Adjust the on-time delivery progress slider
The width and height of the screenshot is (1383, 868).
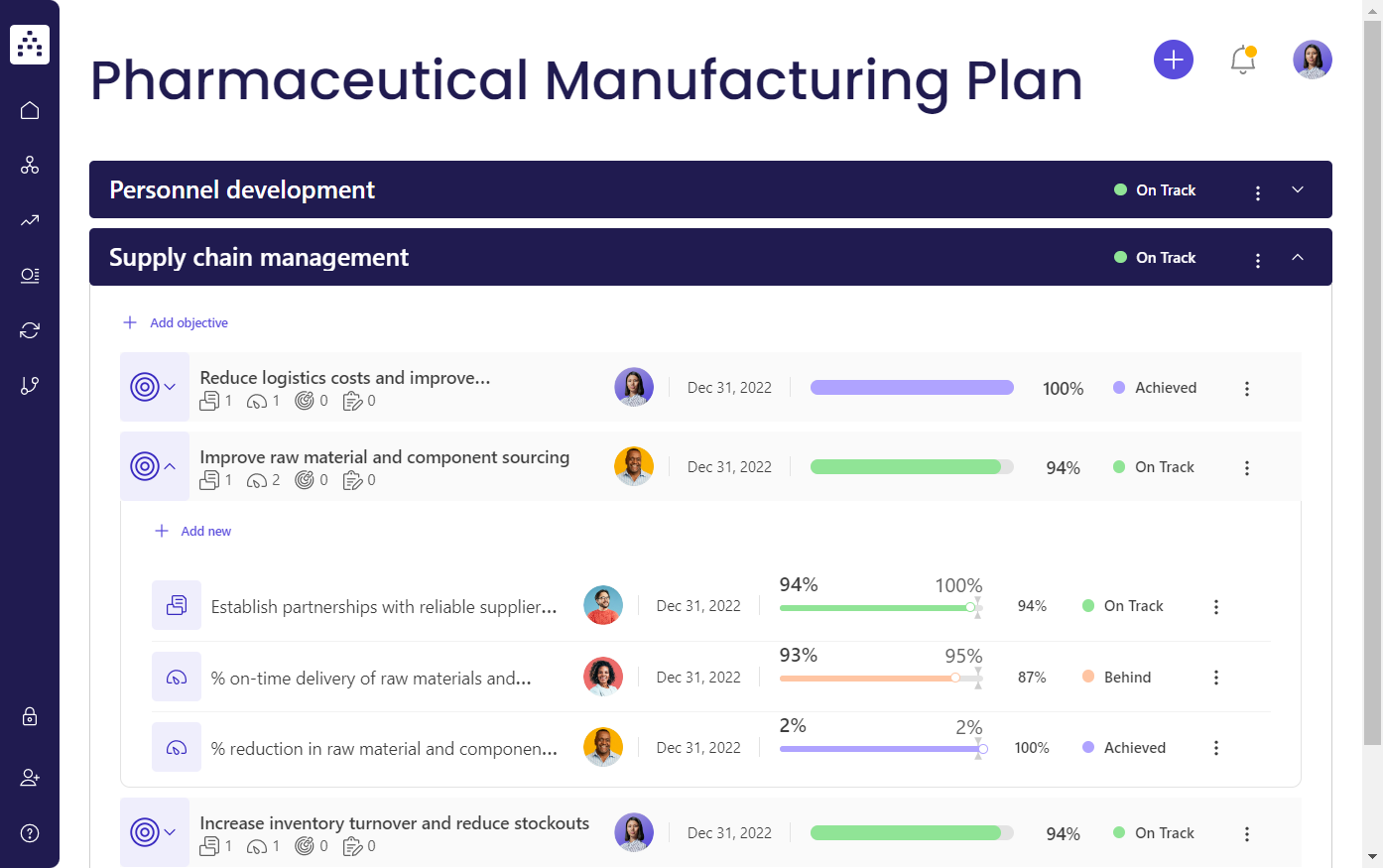point(954,678)
